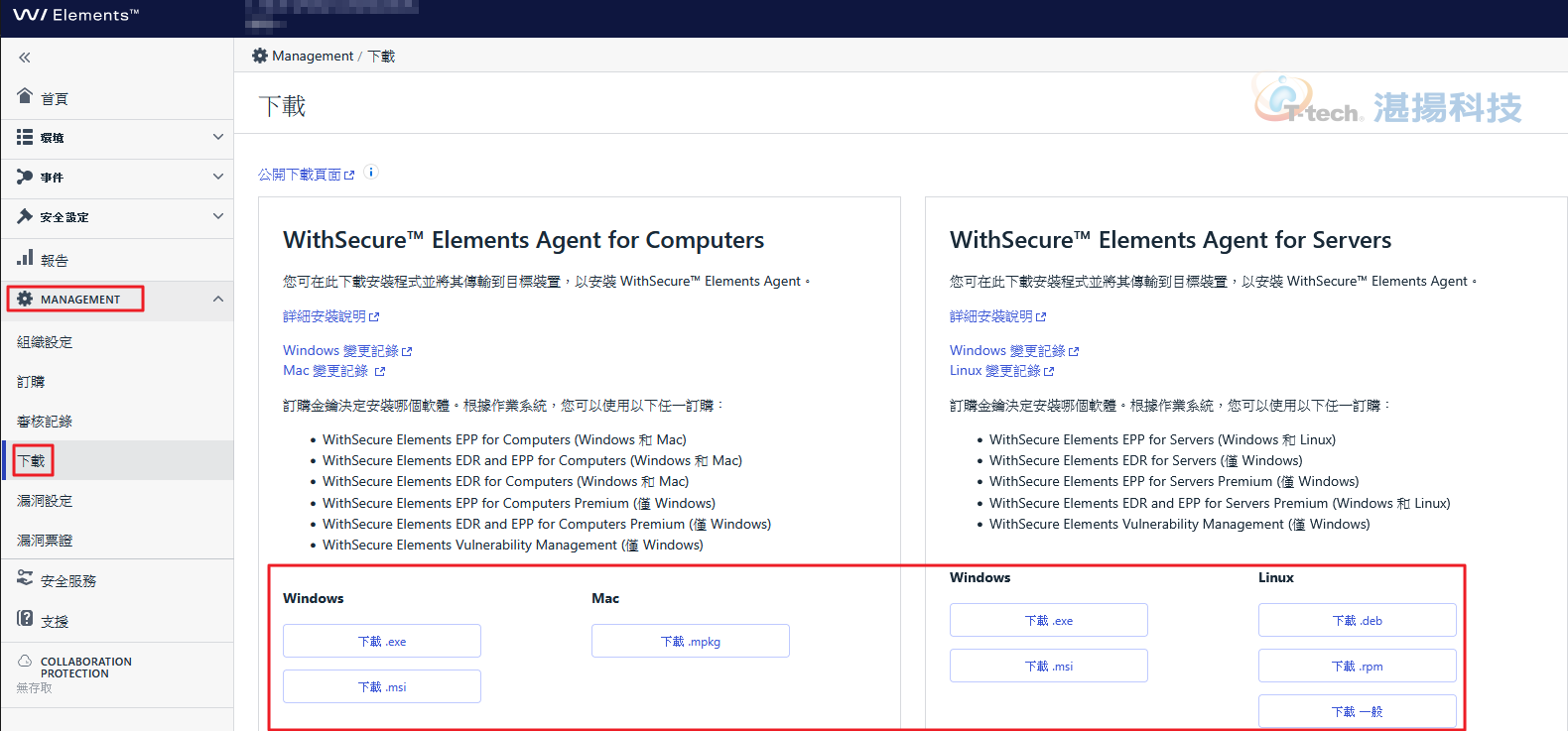The image size is (1568, 731).
Task: Click the home icon next to 首頁
Action: coord(25,95)
